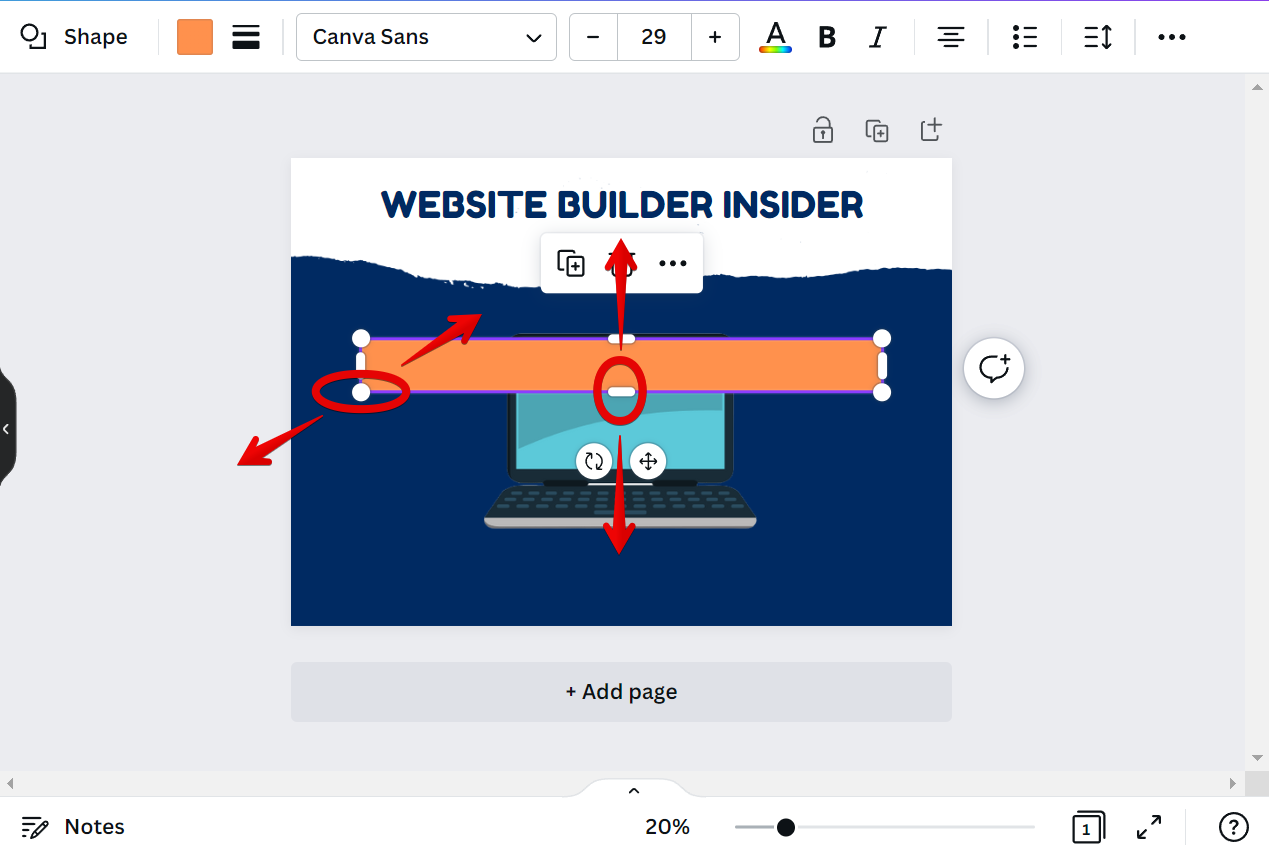Click the horizontal scrollbar left arrow
The width and height of the screenshot is (1269, 853).
[x=10, y=783]
